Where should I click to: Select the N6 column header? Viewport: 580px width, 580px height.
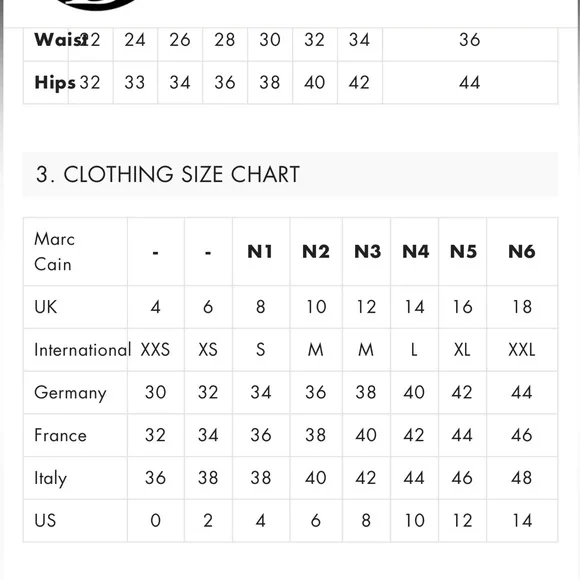(x=522, y=252)
